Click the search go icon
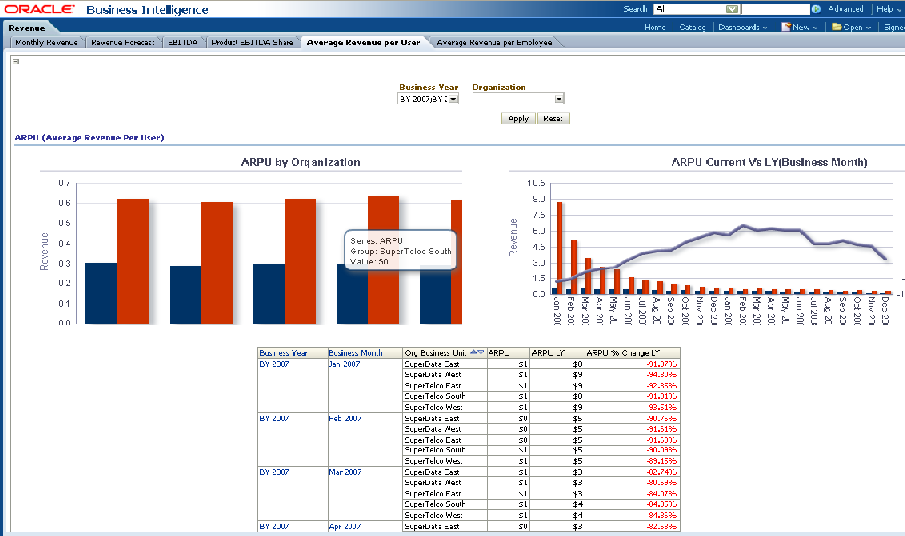Screen dimensions: 905x536 (816, 9)
